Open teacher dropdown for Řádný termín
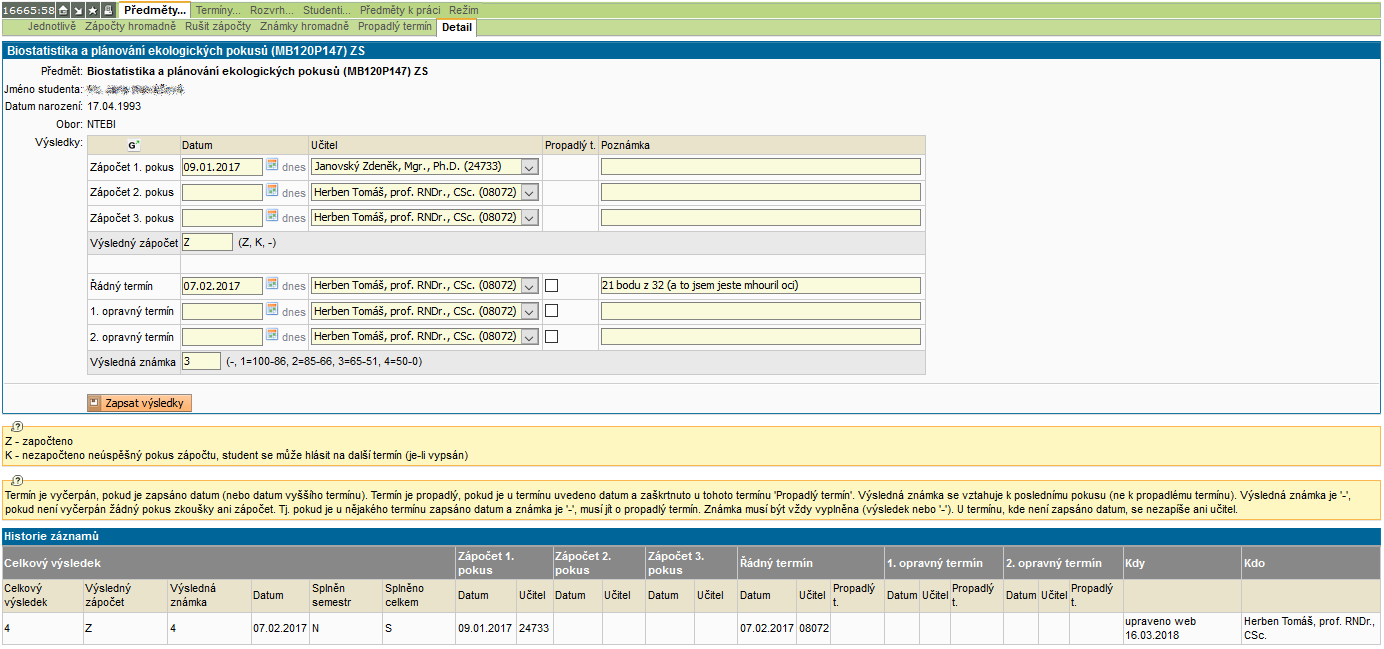 529,286
